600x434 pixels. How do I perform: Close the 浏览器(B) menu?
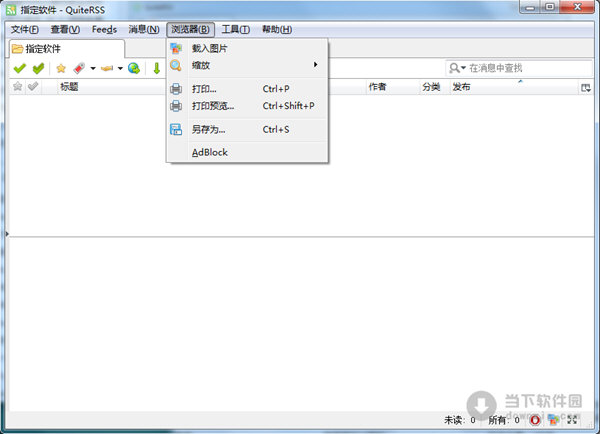(190, 29)
